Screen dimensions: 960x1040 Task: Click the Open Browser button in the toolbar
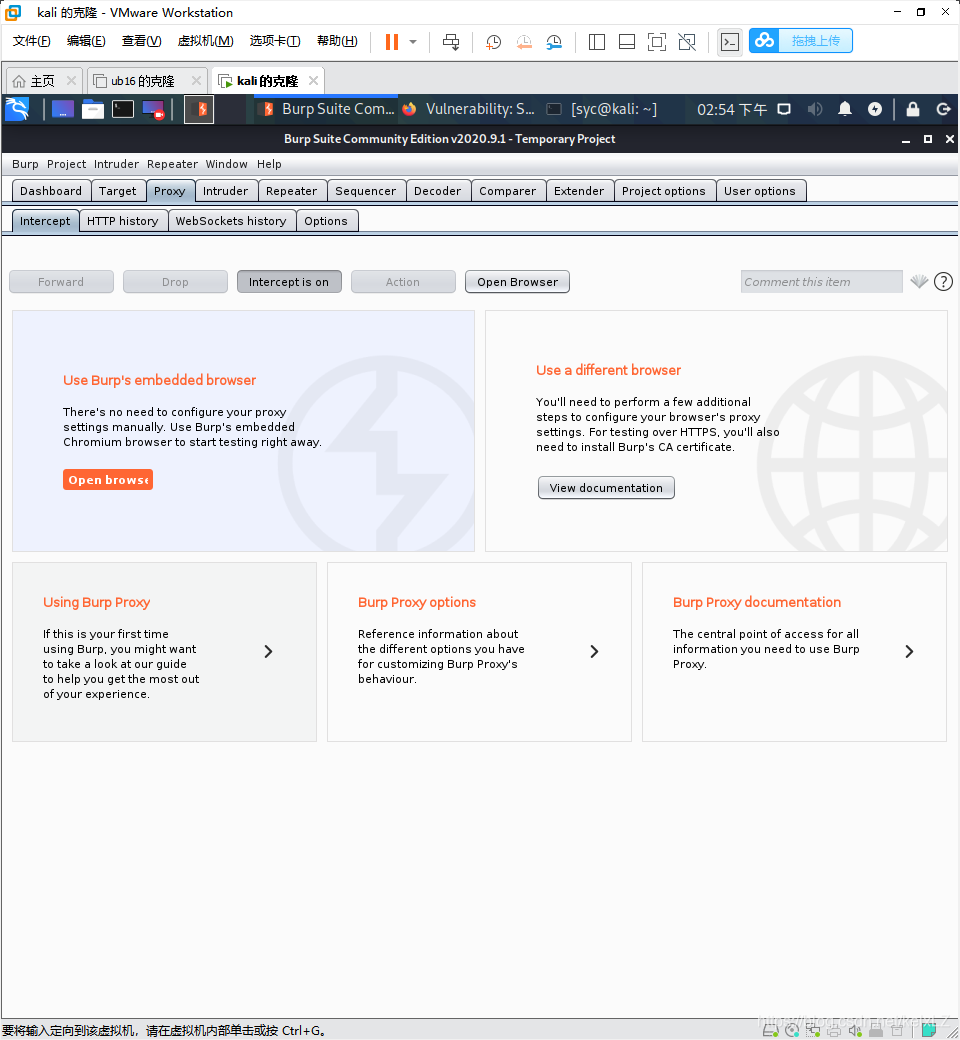point(517,282)
